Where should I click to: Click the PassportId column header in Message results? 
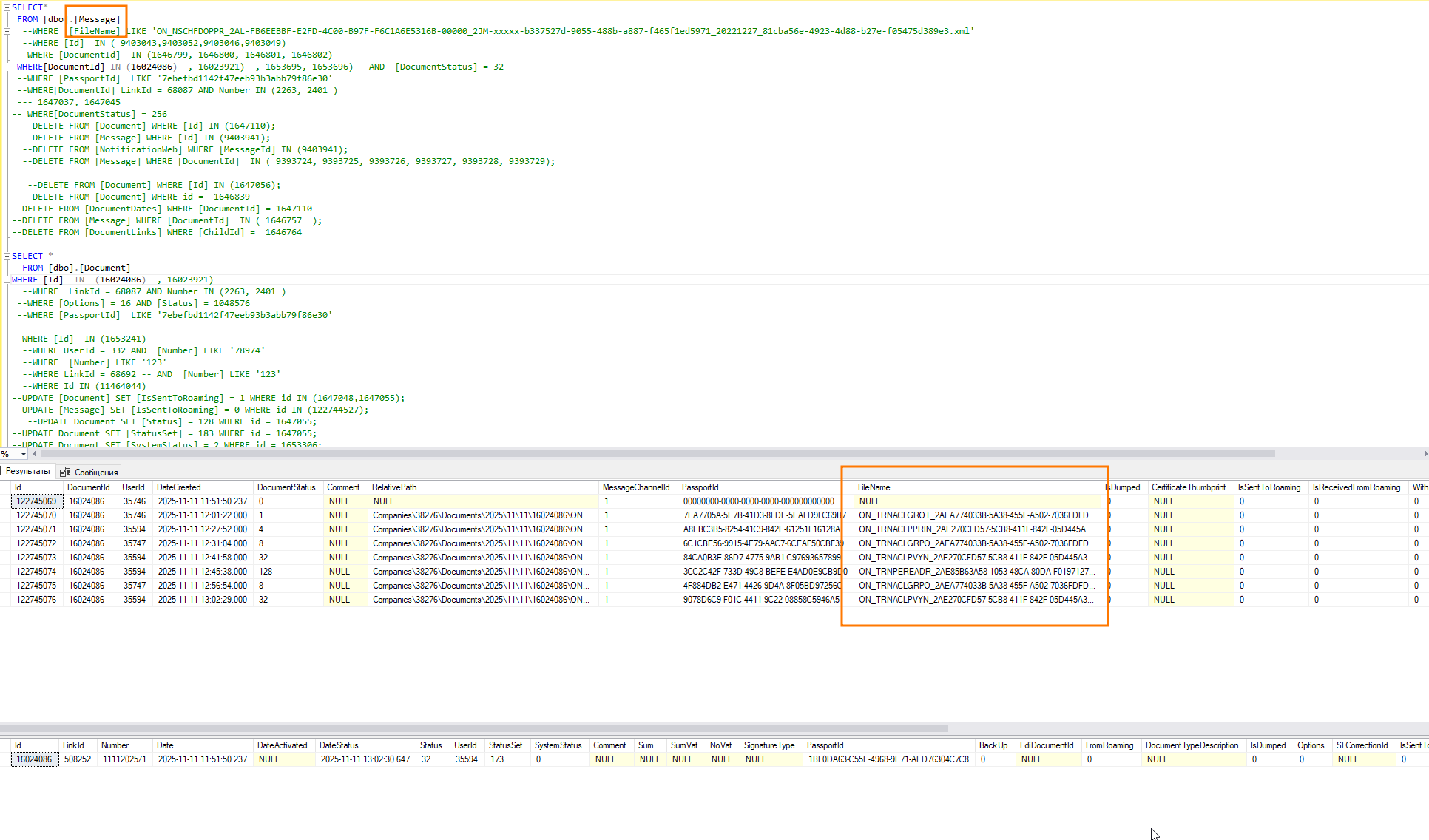tap(700, 487)
